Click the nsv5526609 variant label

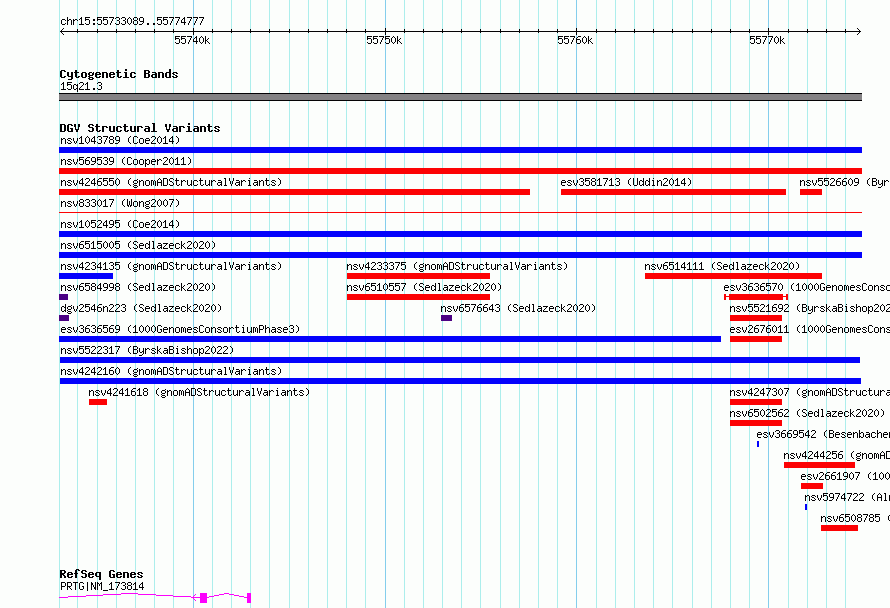pyautogui.click(x=845, y=182)
